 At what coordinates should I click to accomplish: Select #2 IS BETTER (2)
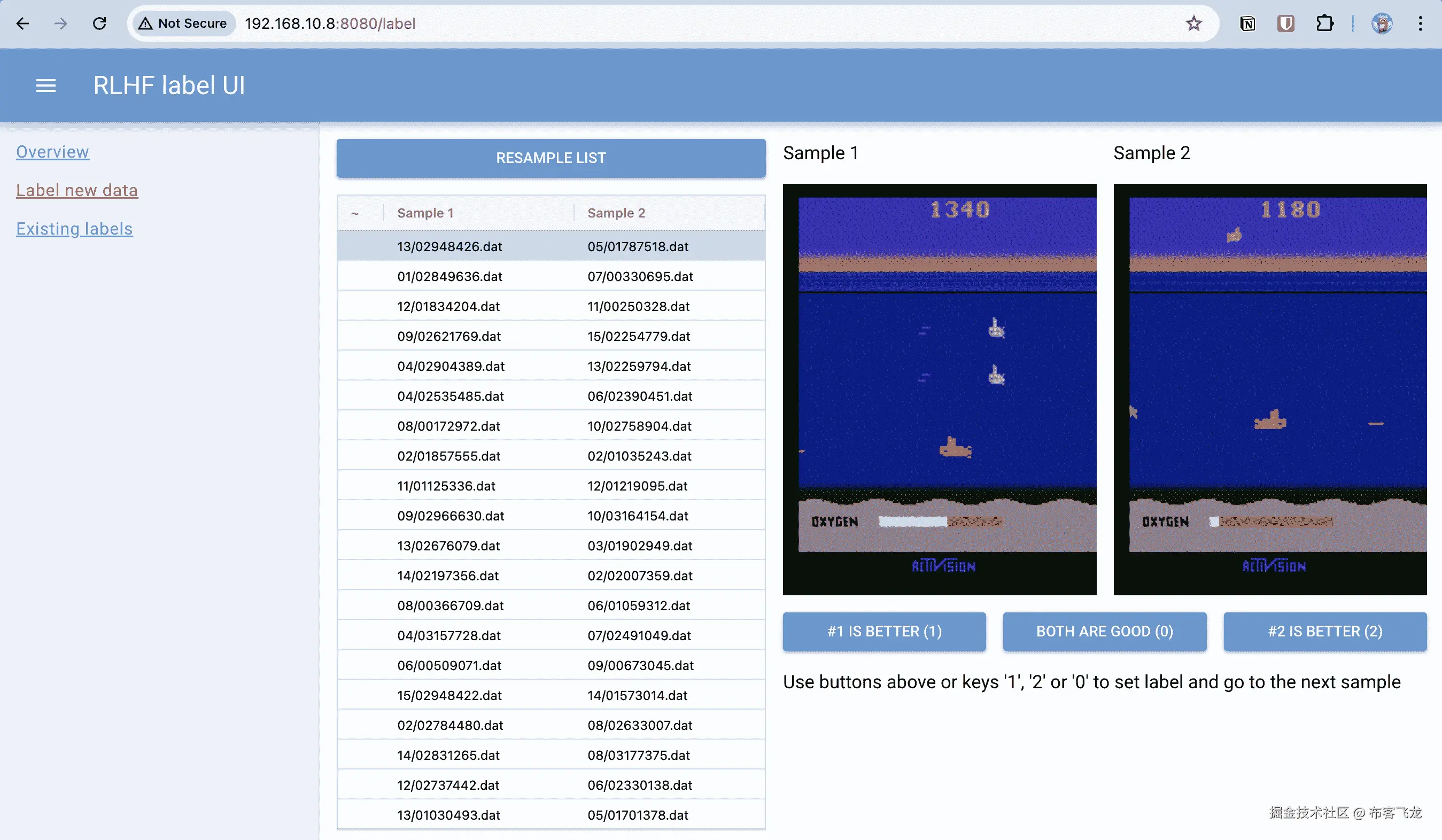pyautogui.click(x=1325, y=631)
